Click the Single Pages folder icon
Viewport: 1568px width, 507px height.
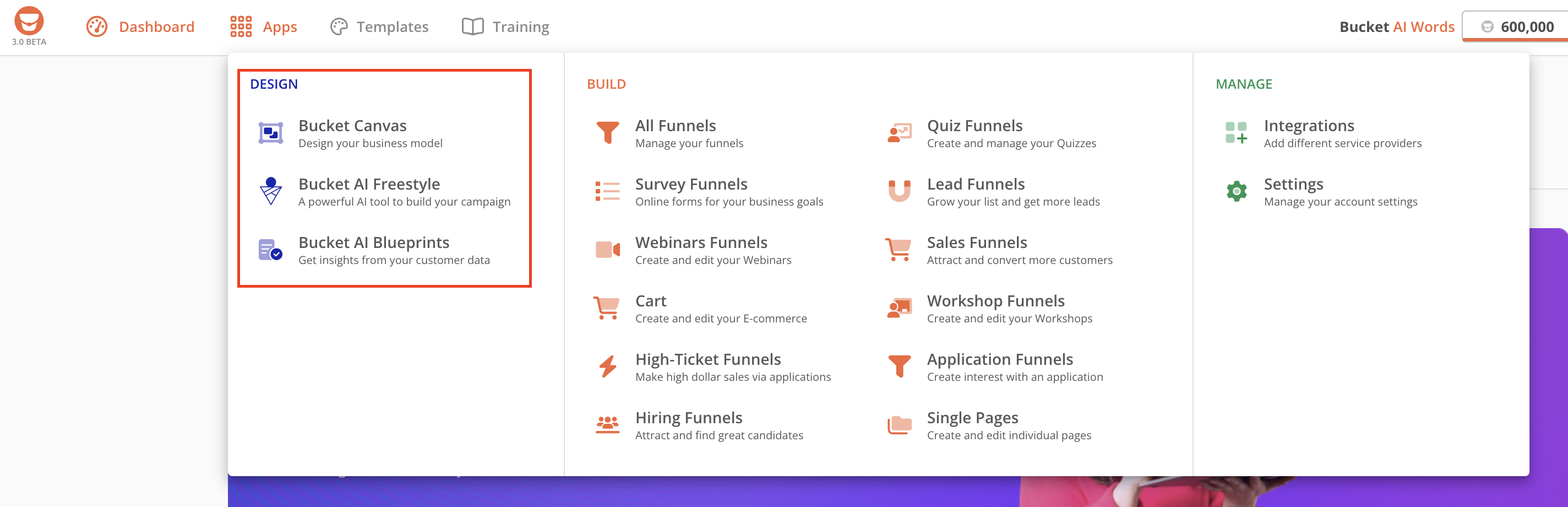pyautogui.click(x=900, y=425)
